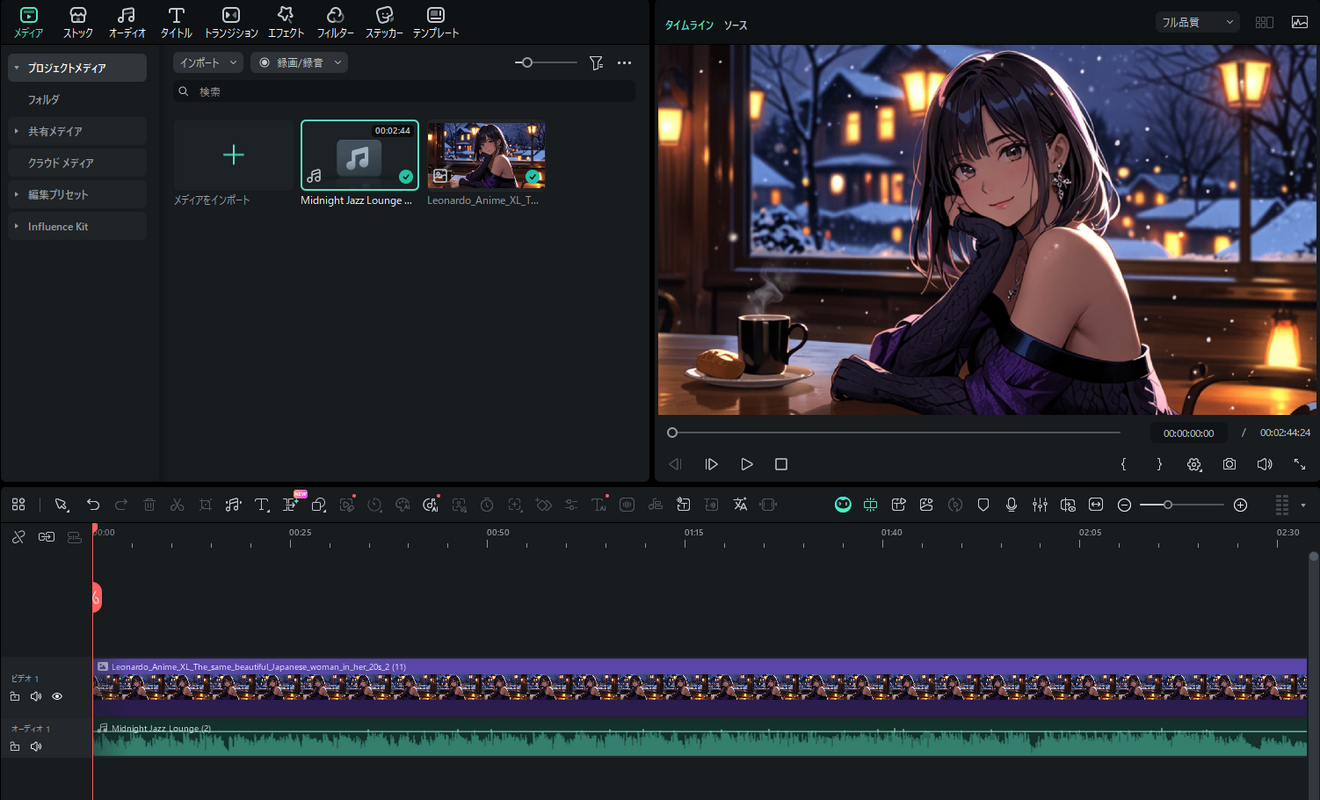Switch to the エフェクト tab
This screenshot has height=800, width=1320.
(286, 22)
